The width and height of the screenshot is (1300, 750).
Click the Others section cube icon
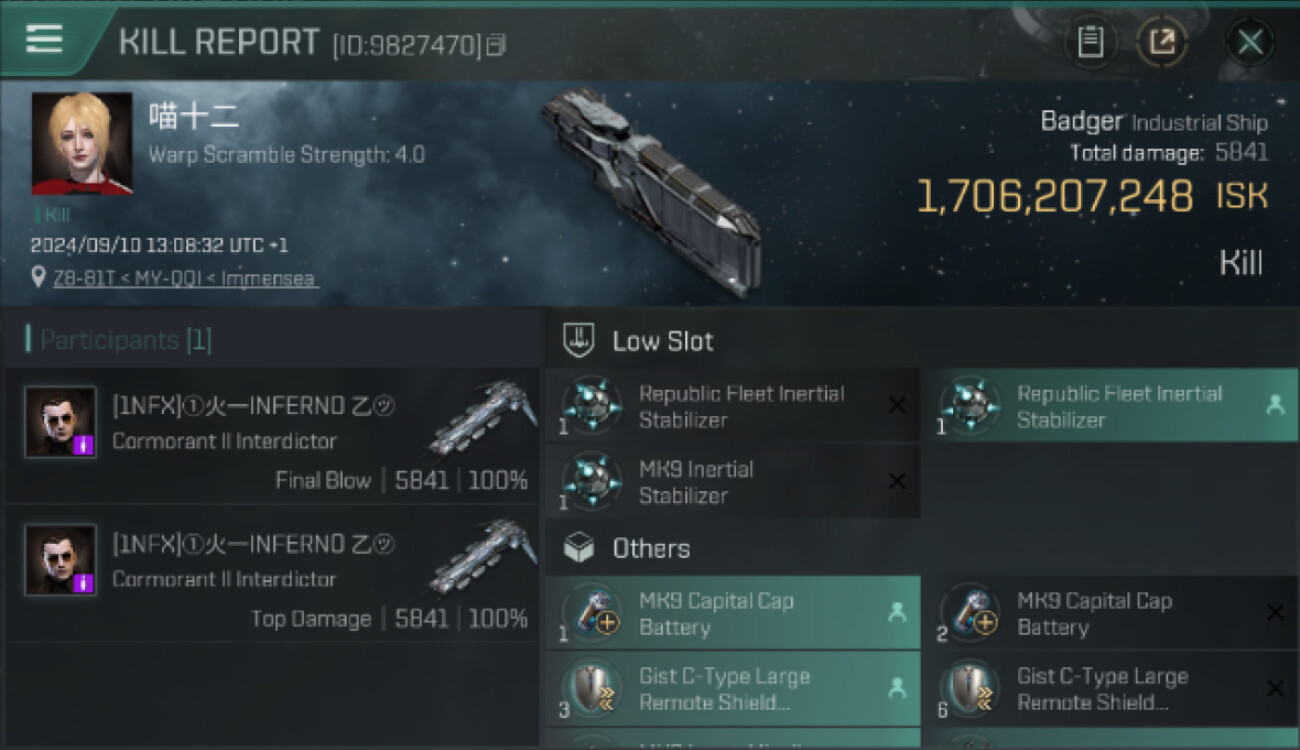click(579, 548)
